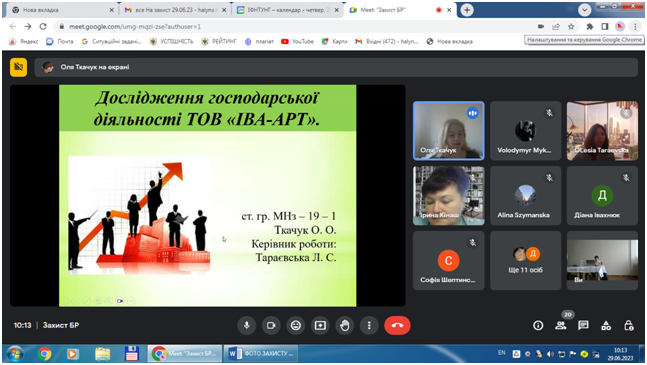Open the Chrome profile avatar
This screenshot has height=365, width=647.
click(620, 26)
